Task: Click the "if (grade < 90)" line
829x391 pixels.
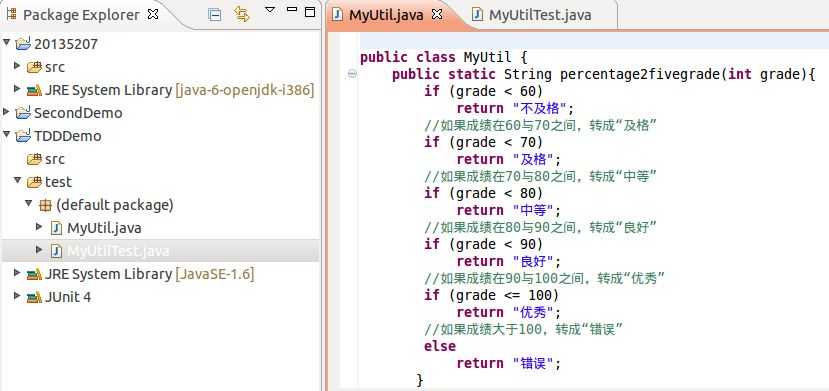Action: tap(483, 244)
